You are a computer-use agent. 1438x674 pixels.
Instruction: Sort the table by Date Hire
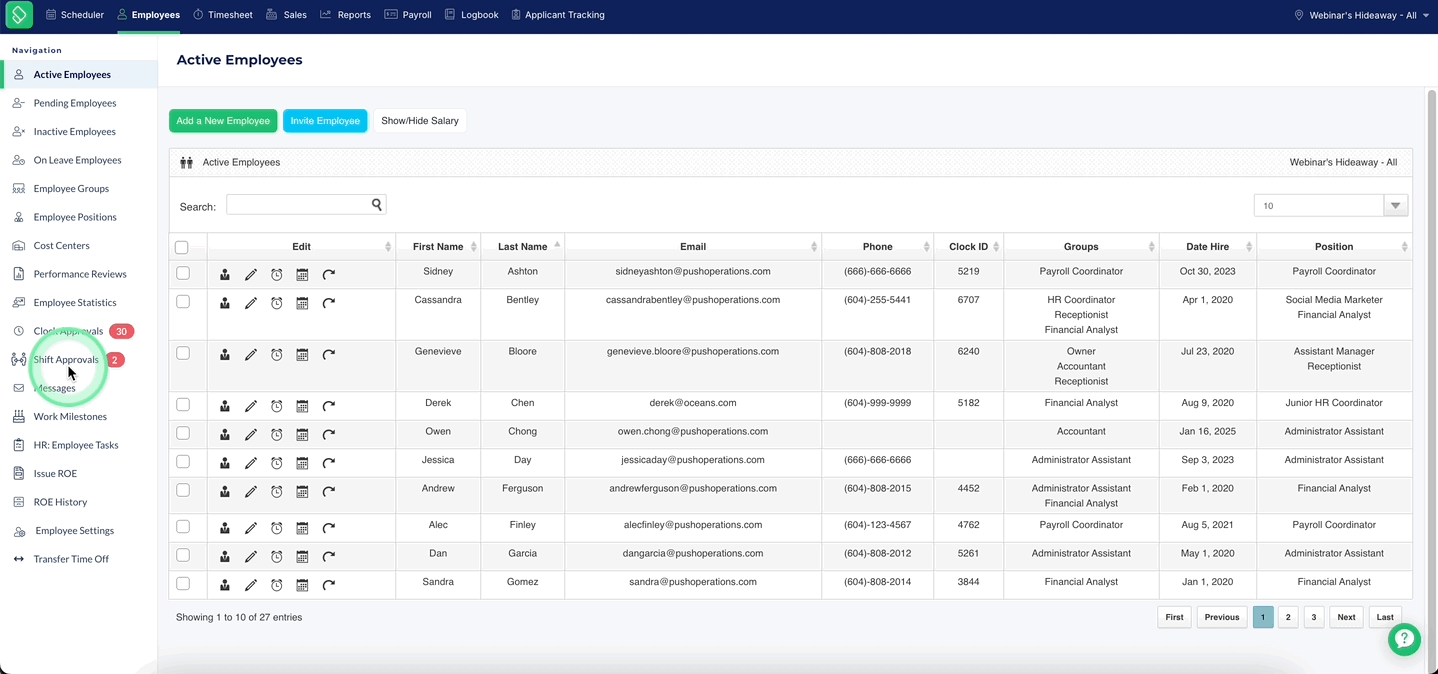1207,246
